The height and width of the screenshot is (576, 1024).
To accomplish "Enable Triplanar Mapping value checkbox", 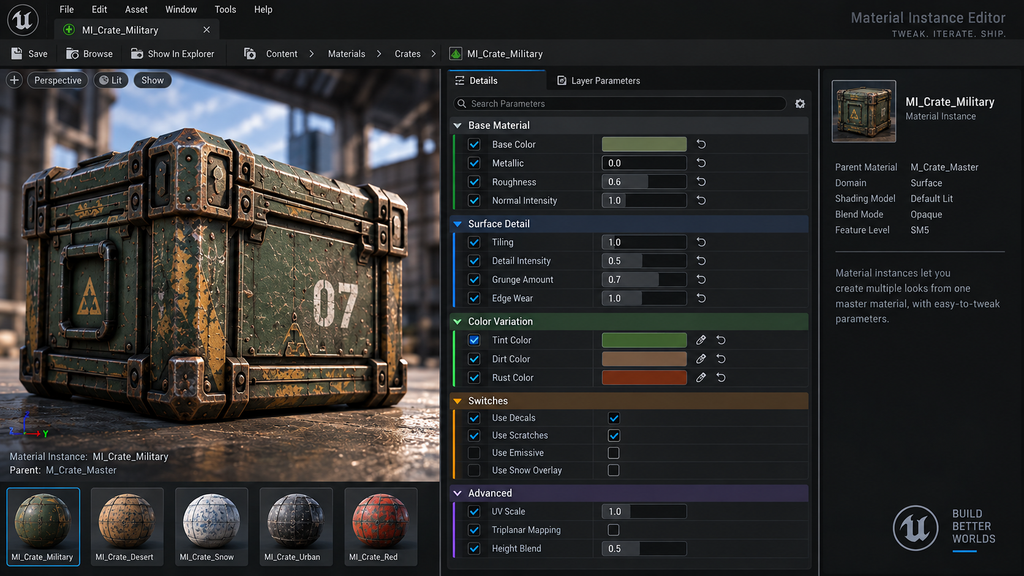I will coord(614,530).
